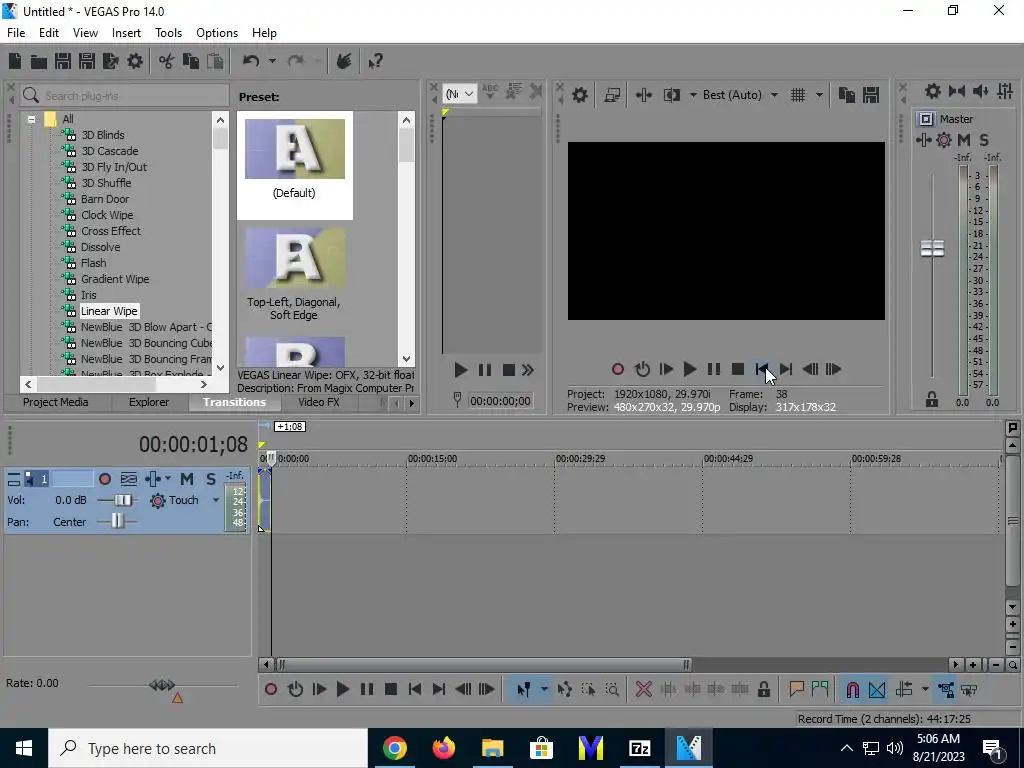
Task: Open the Insert menu
Action: pyautogui.click(x=126, y=33)
